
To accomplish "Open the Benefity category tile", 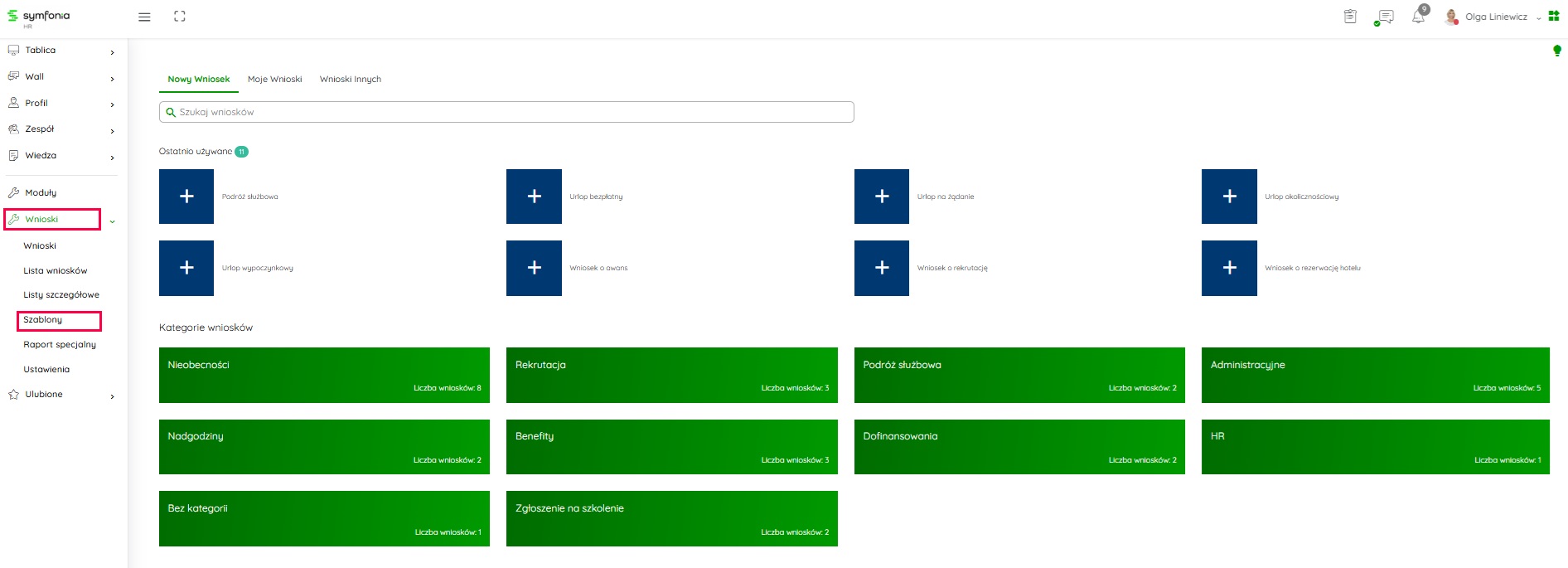I will pyautogui.click(x=671, y=447).
